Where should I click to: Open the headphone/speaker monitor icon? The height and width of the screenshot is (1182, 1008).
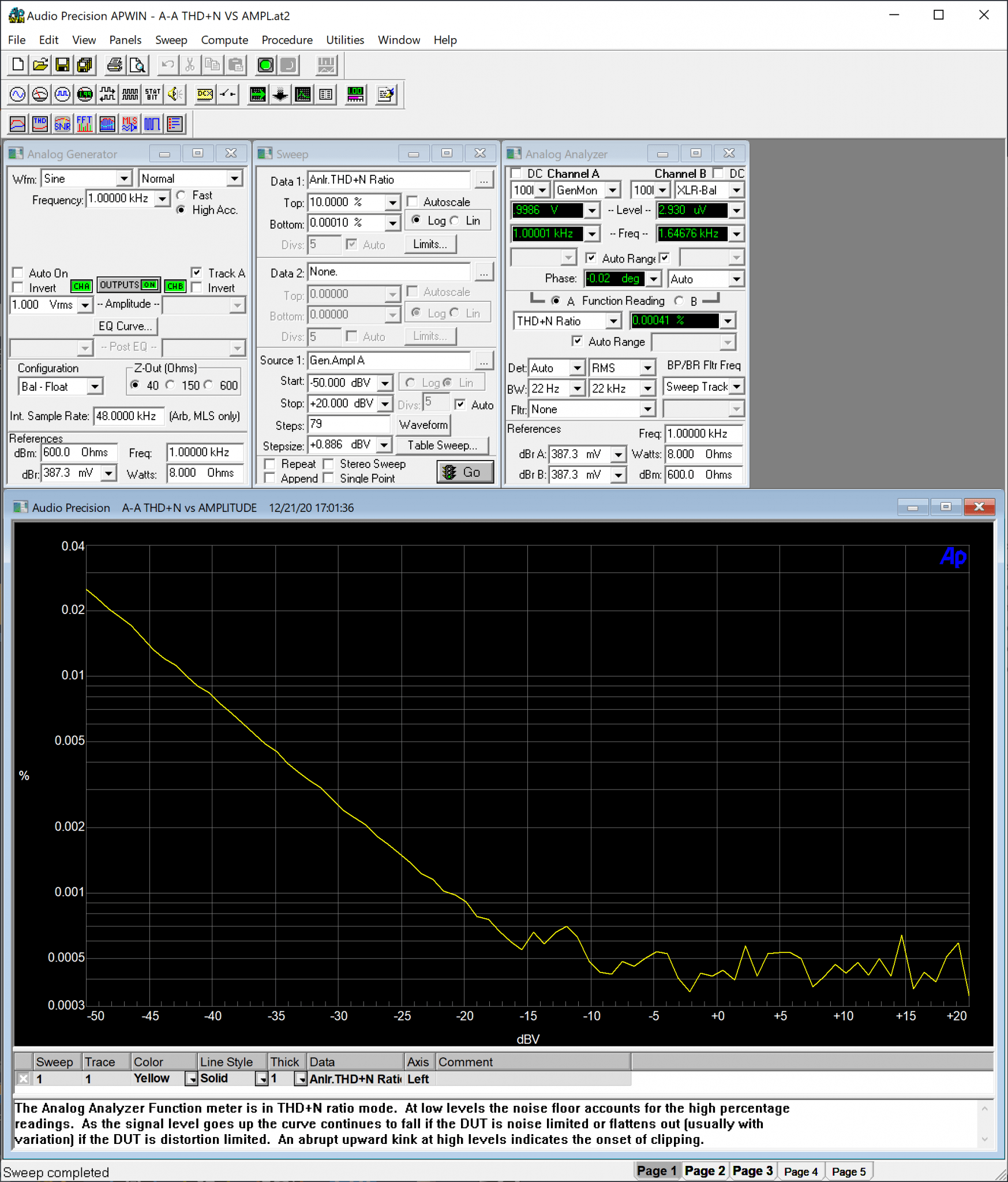tap(175, 94)
